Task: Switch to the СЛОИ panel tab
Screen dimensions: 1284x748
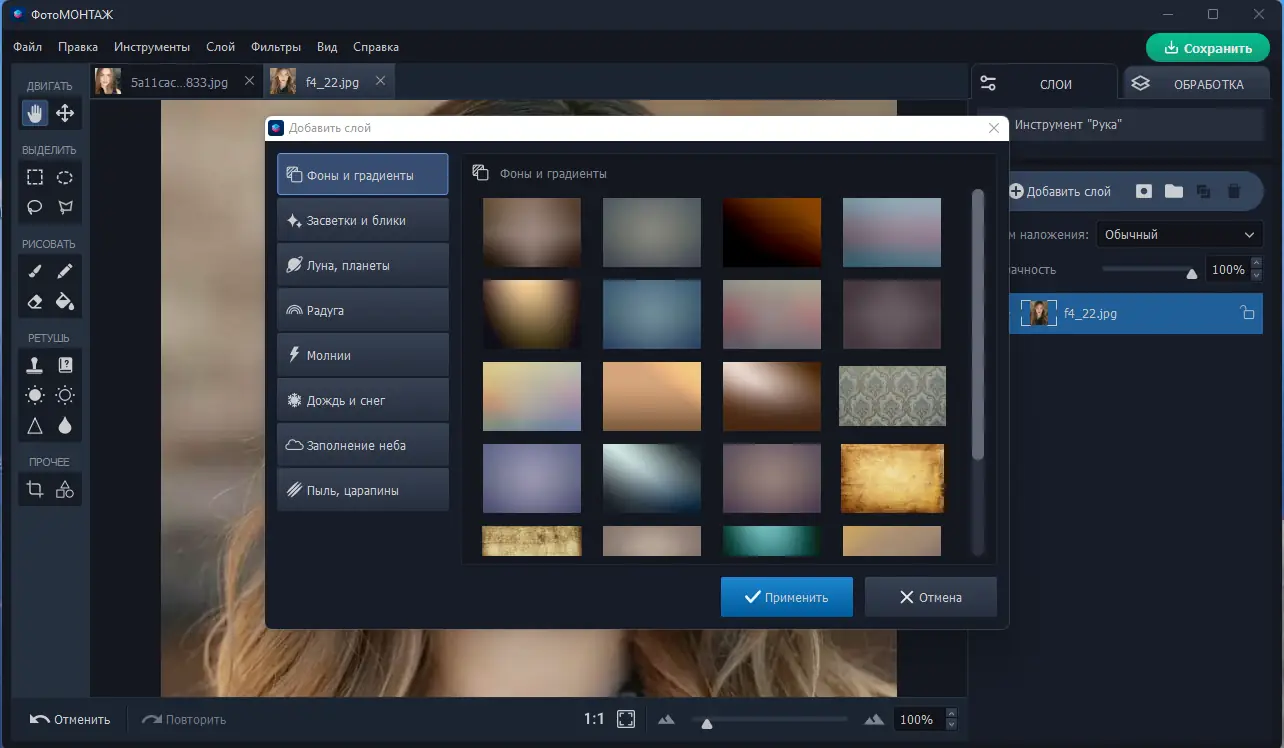Action: pos(1044,84)
